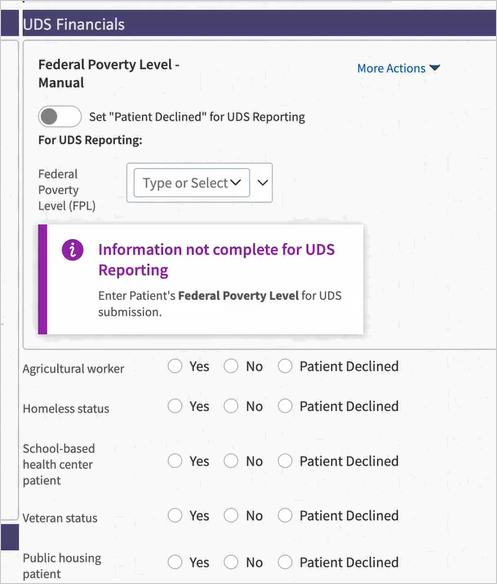The image size is (497, 584).
Task: Click the More Actions arrow icon
Action: [x=434, y=68]
